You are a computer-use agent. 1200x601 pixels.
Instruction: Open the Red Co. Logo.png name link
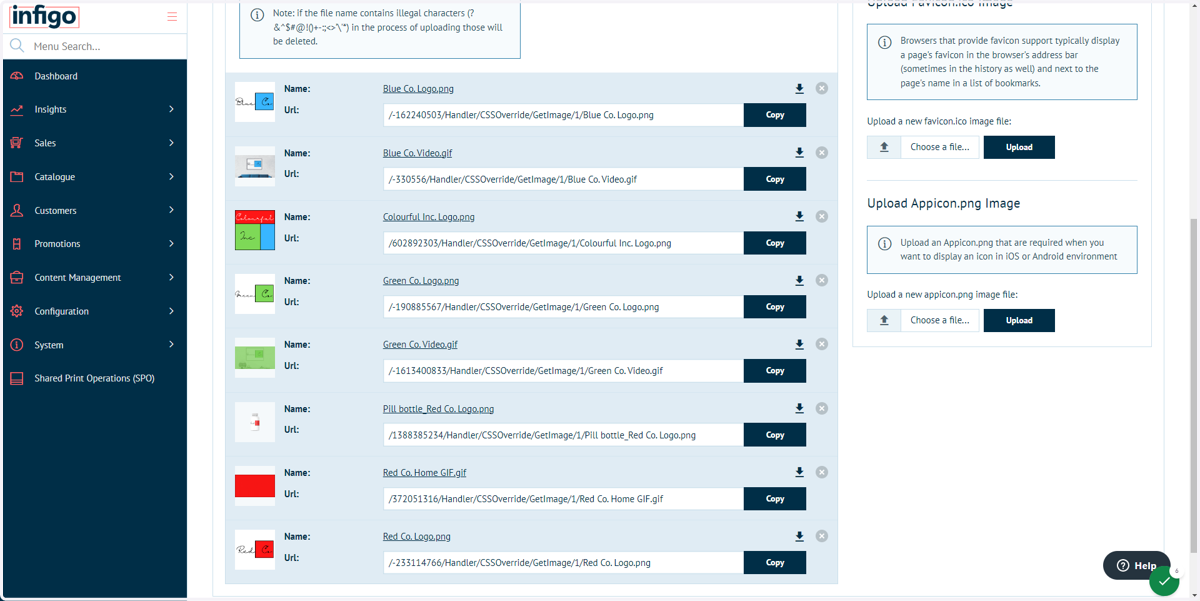tap(417, 537)
